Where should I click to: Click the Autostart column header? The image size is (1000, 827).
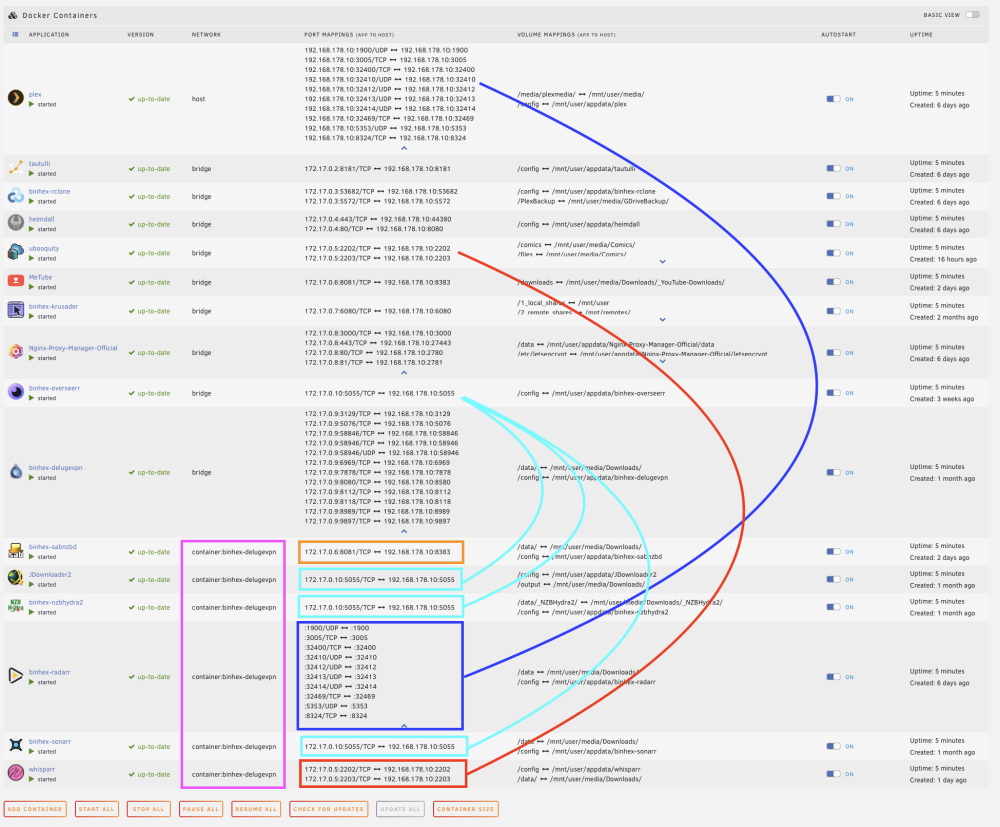click(x=838, y=34)
